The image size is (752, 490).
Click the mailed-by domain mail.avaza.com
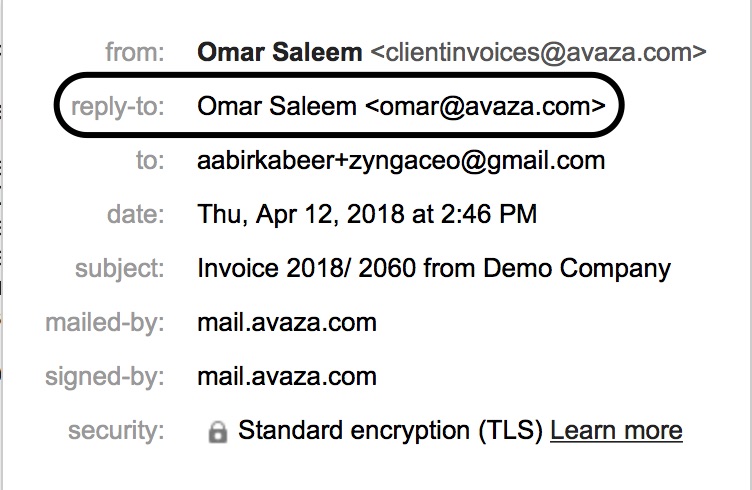coord(287,322)
